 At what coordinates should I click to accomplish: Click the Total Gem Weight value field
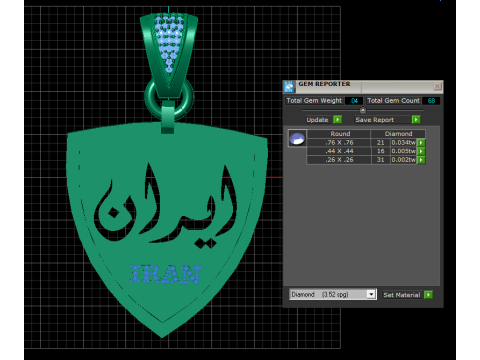354,101
